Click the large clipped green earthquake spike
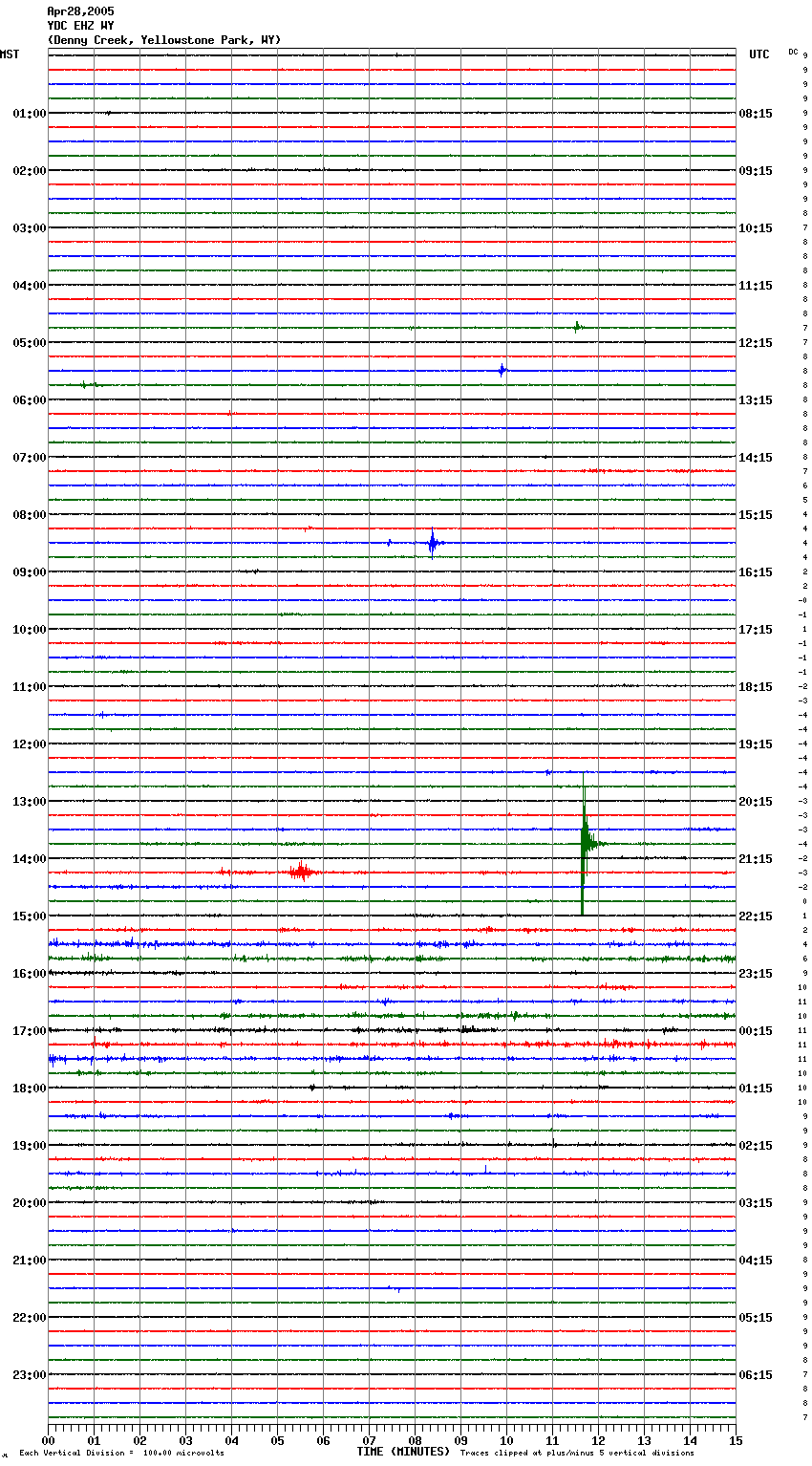The width and height of the screenshot is (812, 1466). (x=585, y=844)
